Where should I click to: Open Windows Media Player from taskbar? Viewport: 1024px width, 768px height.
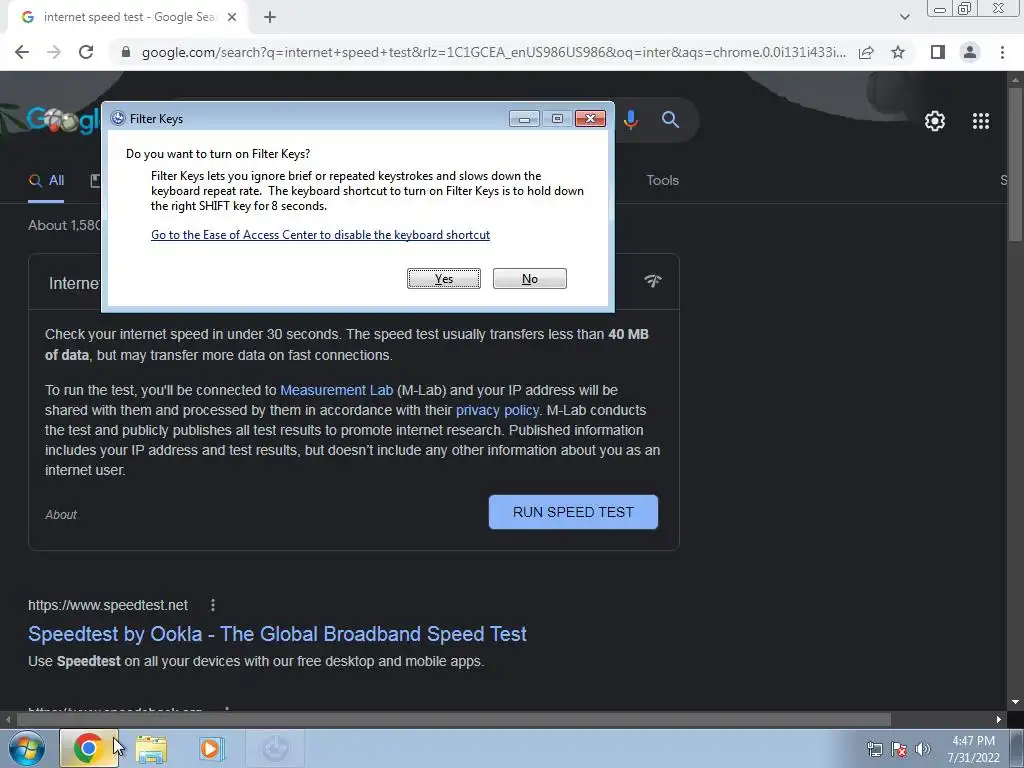[x=210, y=749]
